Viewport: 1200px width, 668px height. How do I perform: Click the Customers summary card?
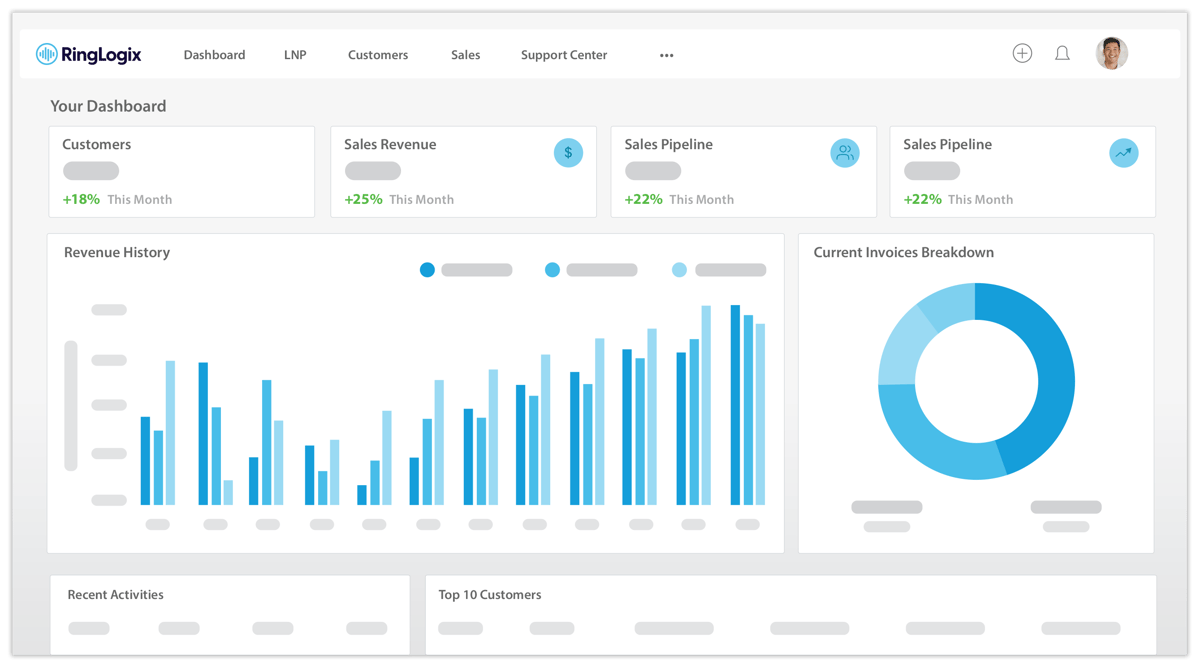(x=181, y=171)
